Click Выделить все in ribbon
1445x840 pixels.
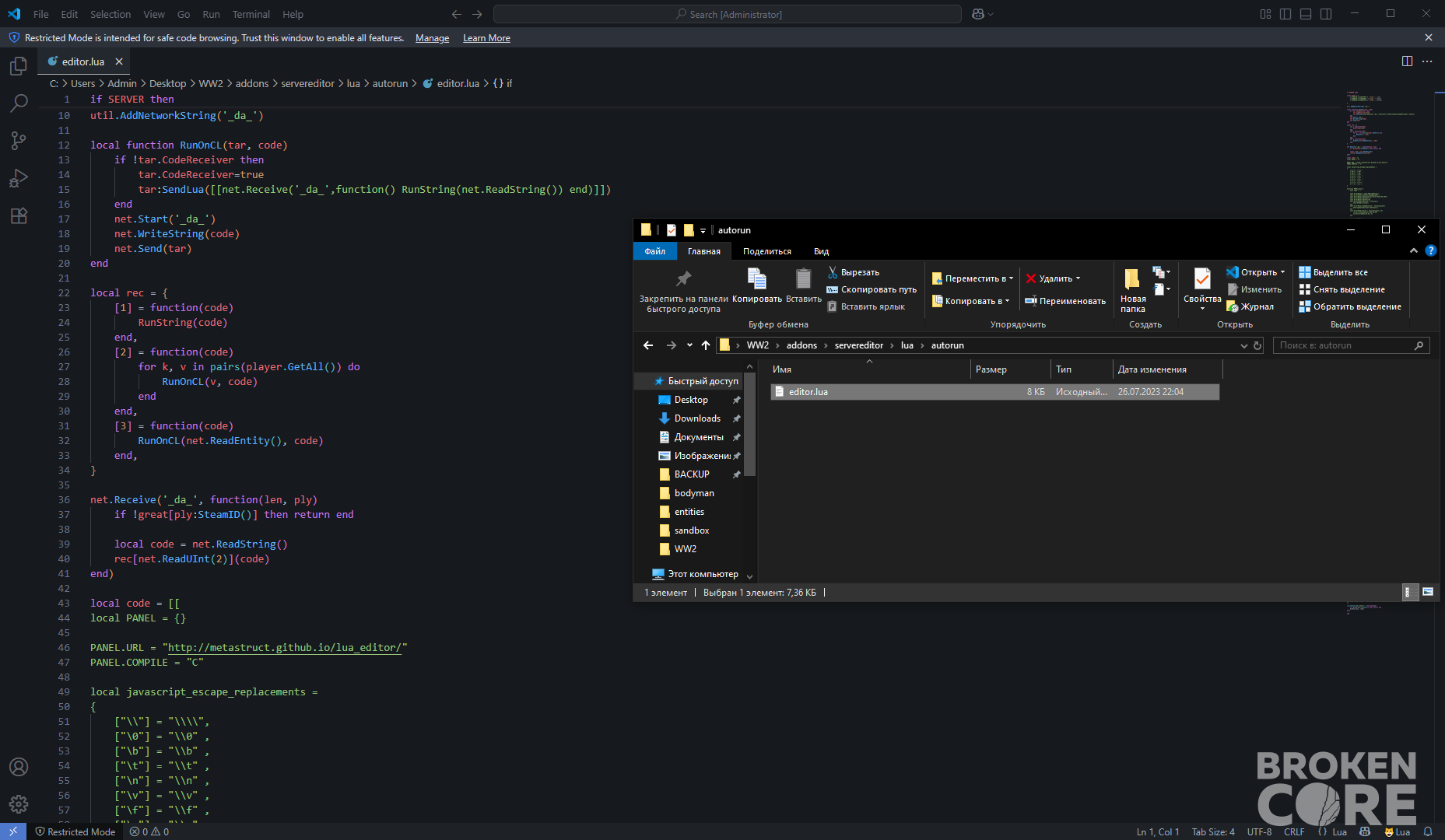coord(1333,272)
